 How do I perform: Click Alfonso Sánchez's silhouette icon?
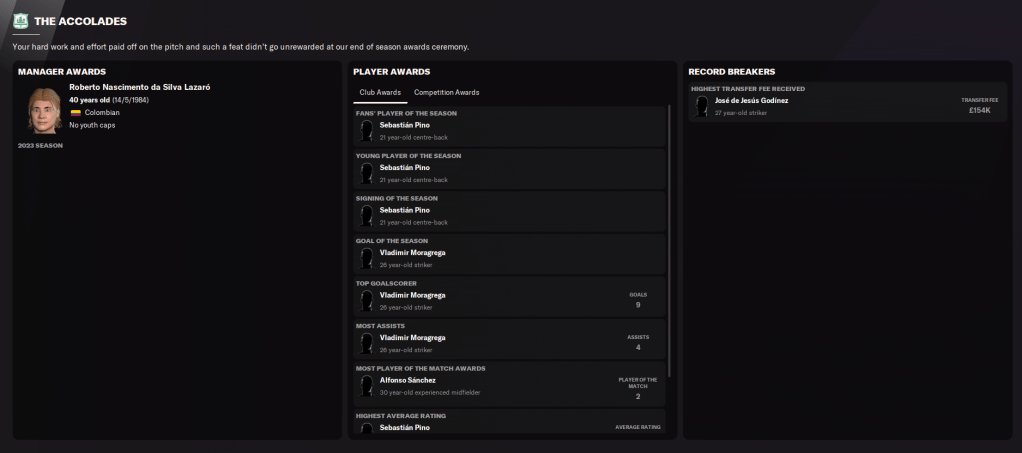coord(367,386)
